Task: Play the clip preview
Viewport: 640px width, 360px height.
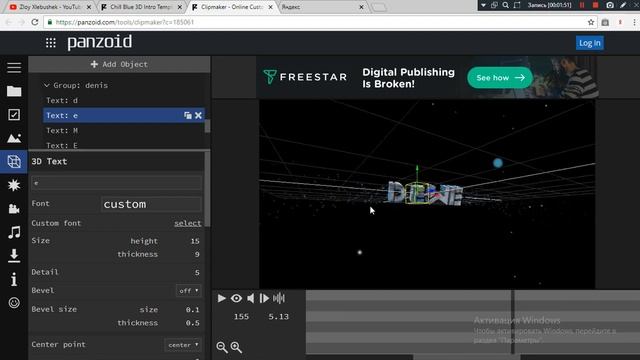Action: [222, 298]
